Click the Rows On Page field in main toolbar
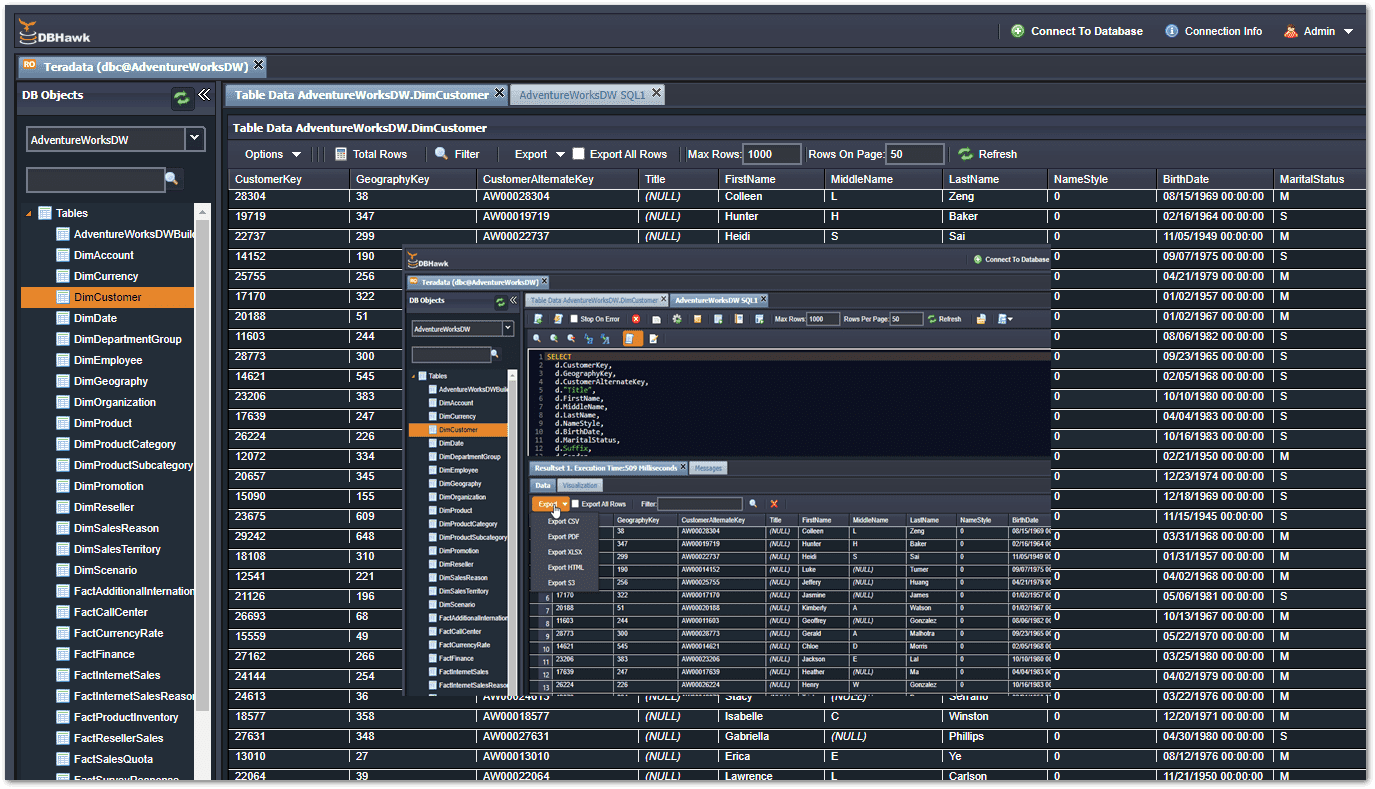 point(915,154)
